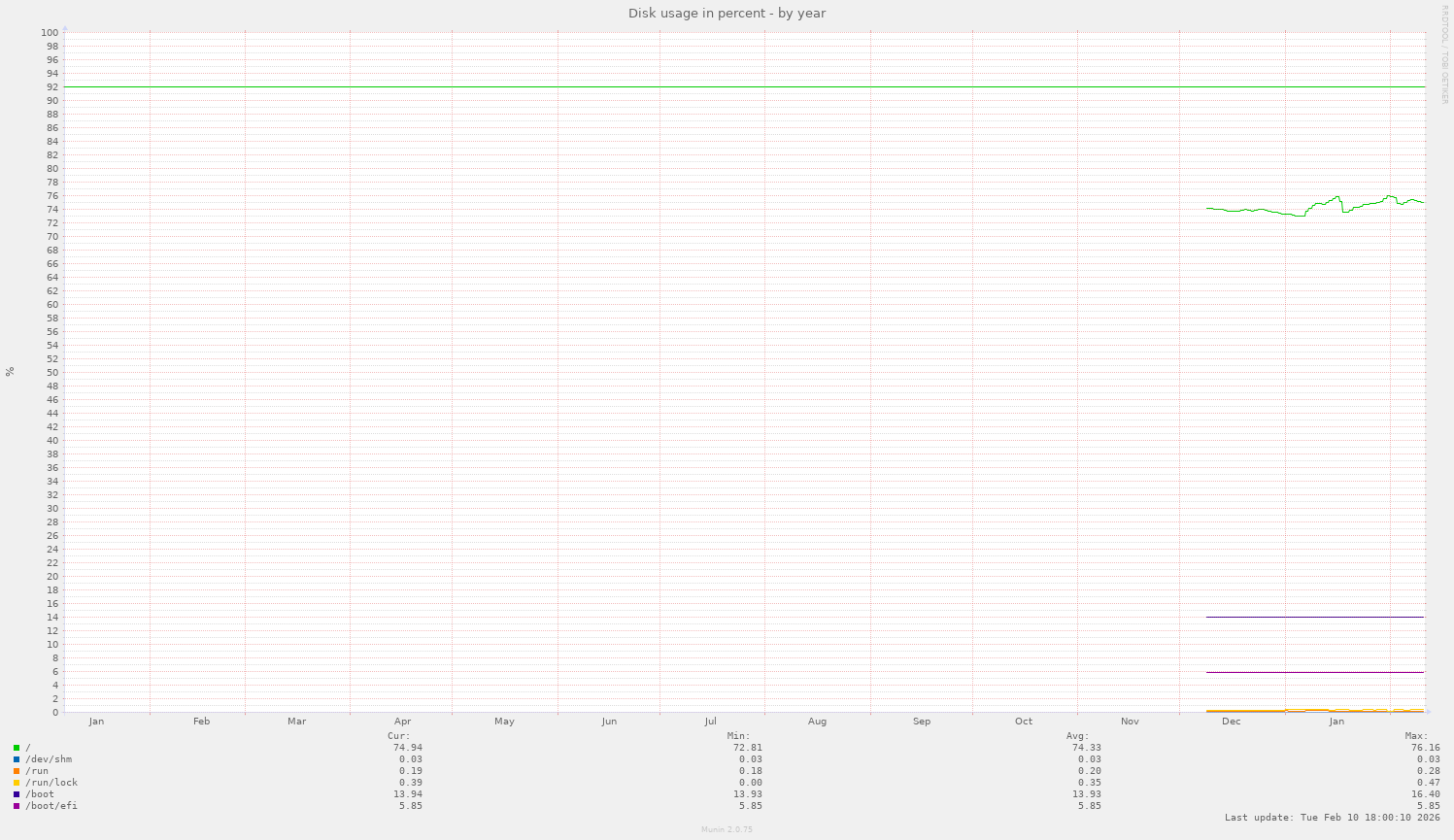Click the "Max:" column header
The width and height of the screenshot is (1454, 840).
pyautogui.click(x=1414, y=735)
